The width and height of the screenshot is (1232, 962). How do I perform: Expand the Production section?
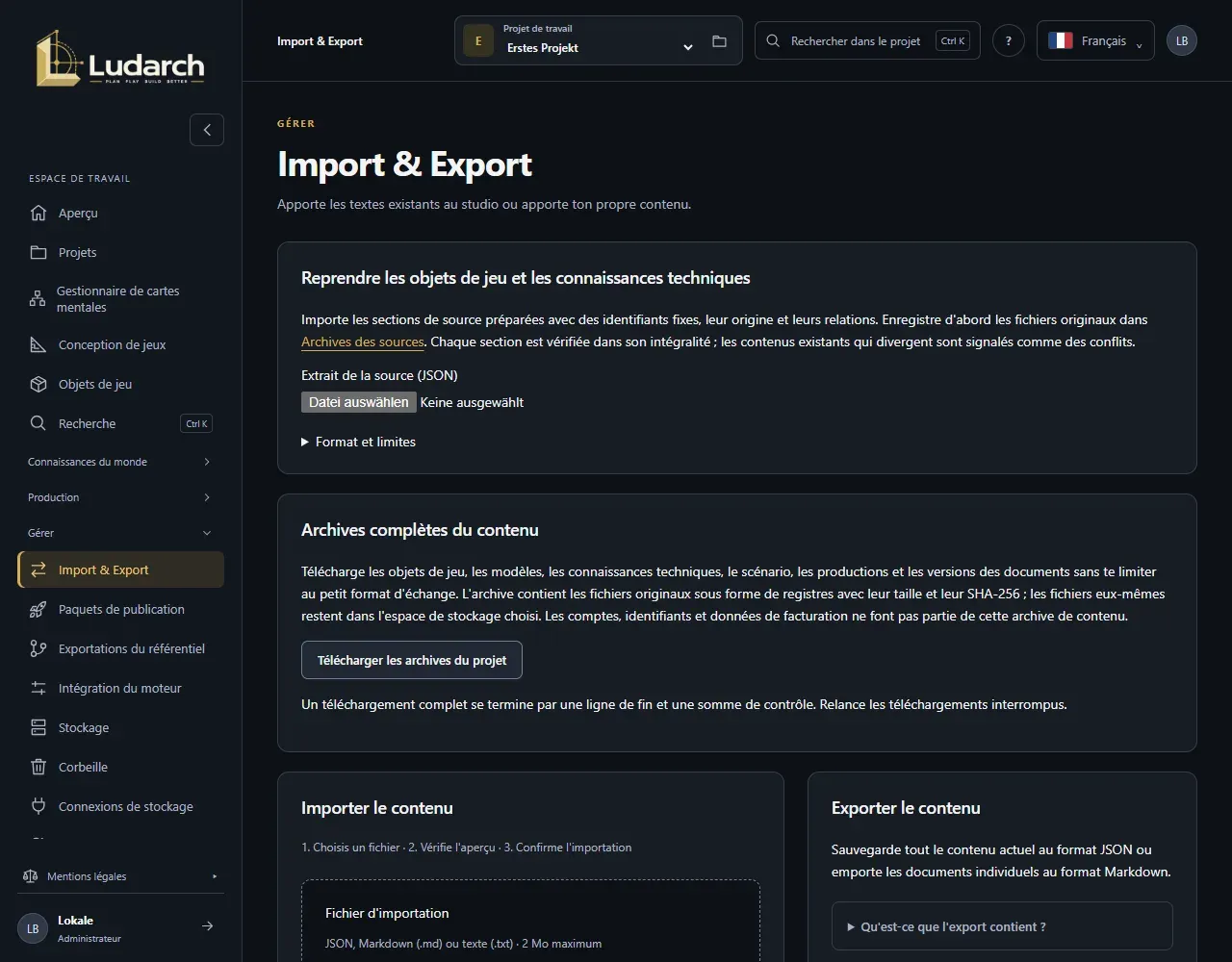click(x=120, y=497)
